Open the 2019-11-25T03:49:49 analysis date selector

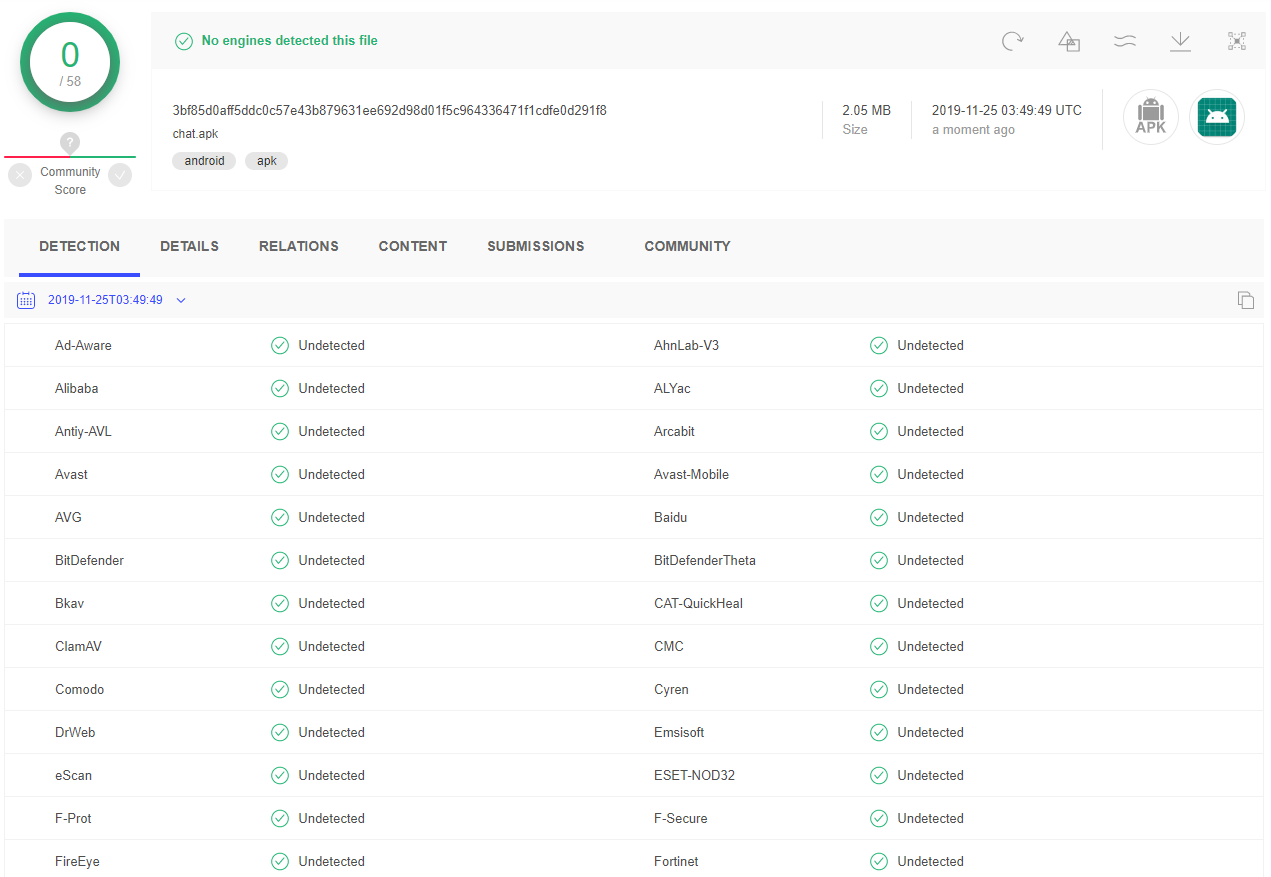coord(105,300)
